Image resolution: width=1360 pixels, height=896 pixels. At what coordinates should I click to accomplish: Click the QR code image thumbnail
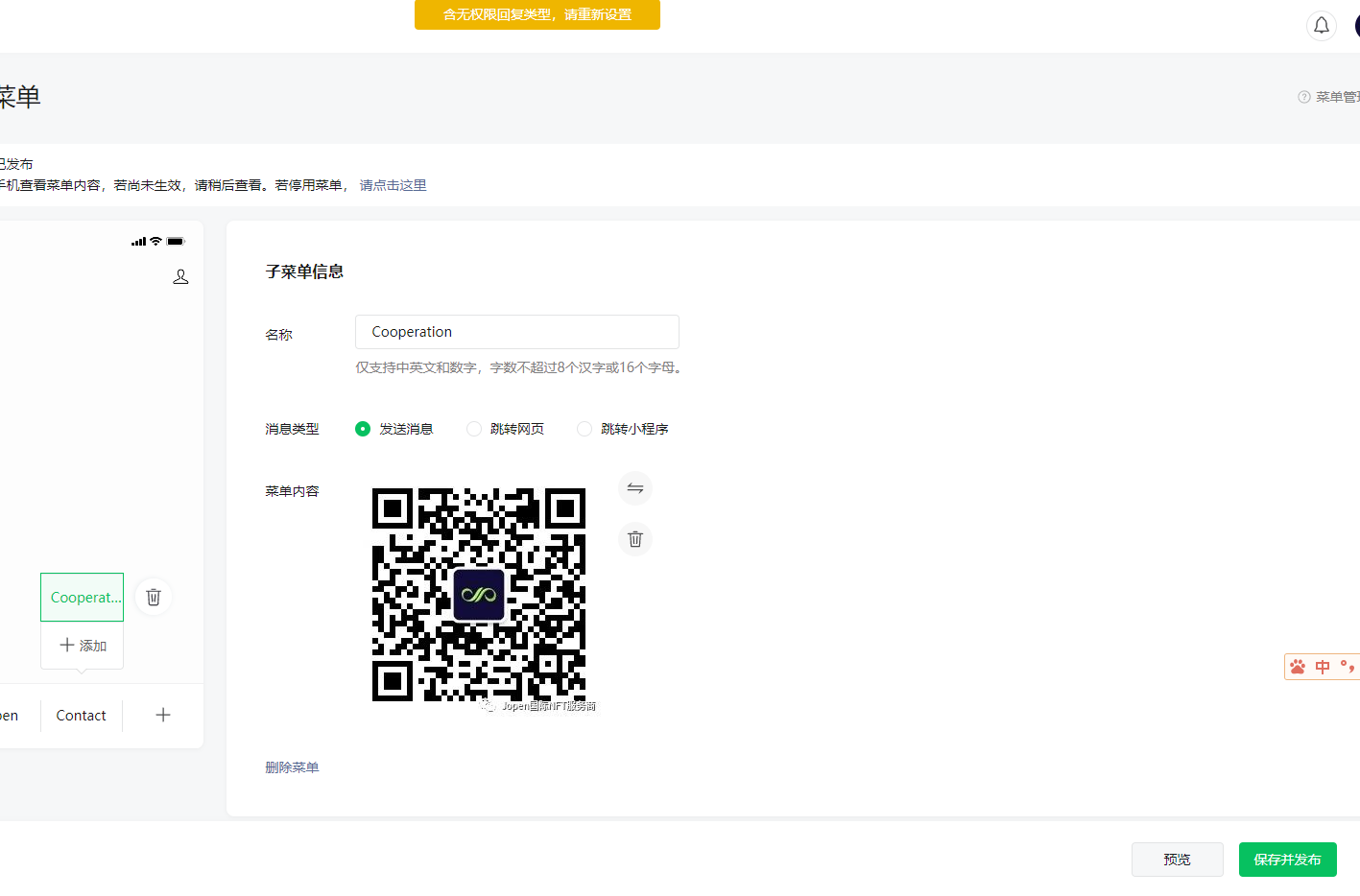pyautogui.click(x=479, y=595)
